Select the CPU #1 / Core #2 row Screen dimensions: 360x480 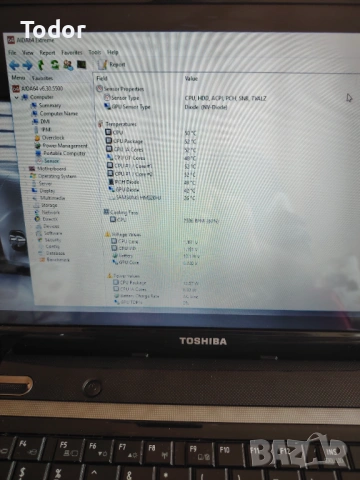click(130, 174)
